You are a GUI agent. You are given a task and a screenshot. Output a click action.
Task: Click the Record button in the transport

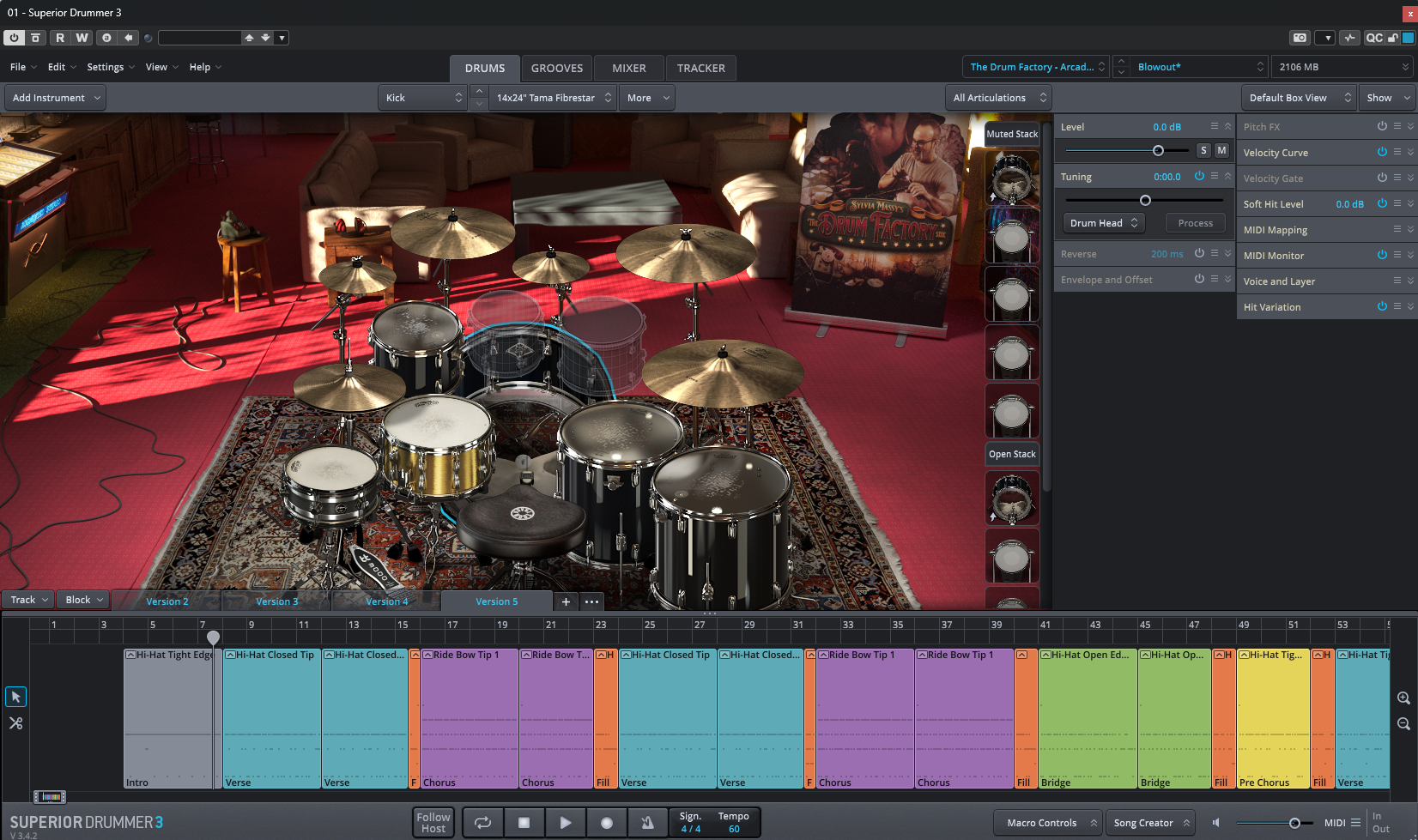tap(606, 822)
